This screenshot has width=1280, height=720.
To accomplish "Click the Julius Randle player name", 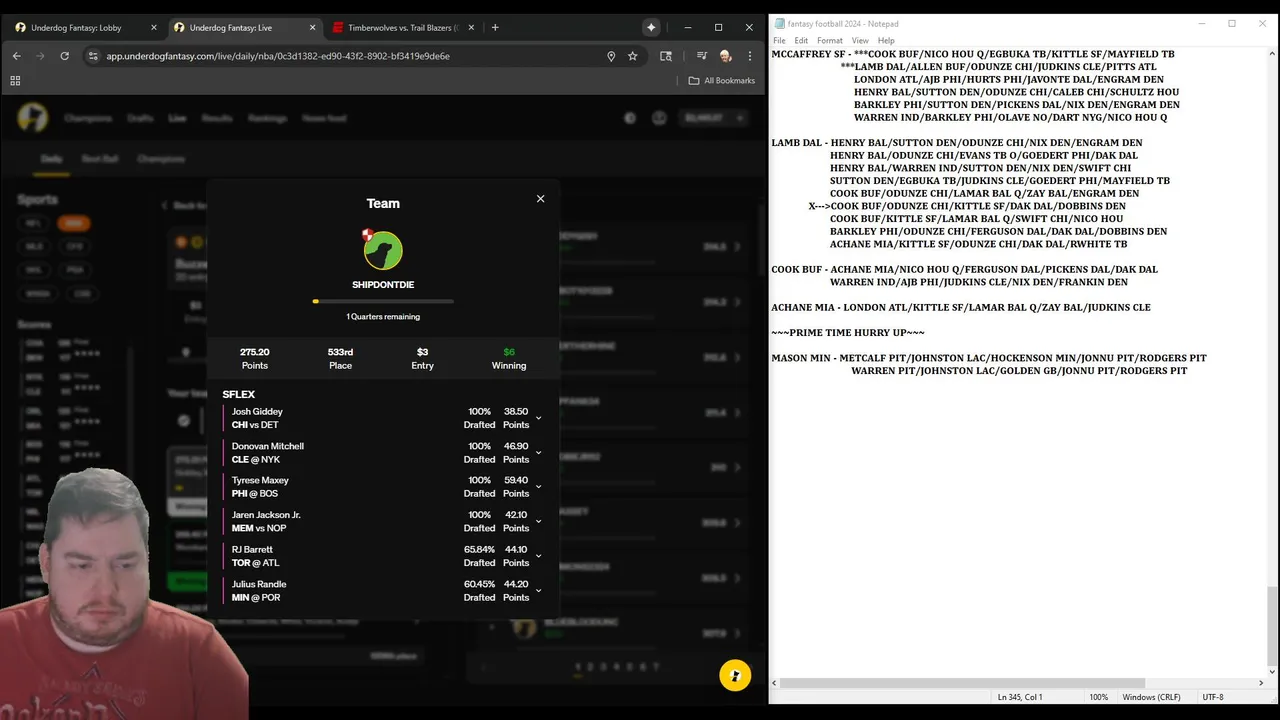I will point(259,584).
